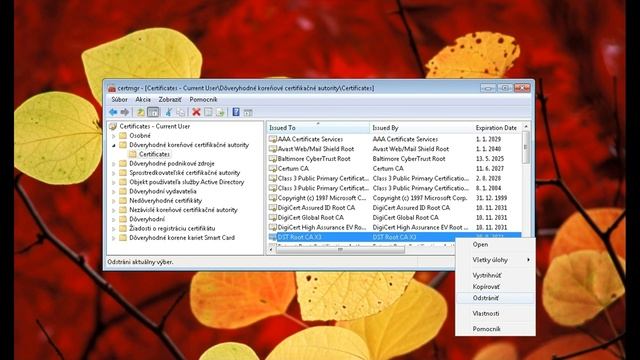
Task: Click the Certificates - Current User root icon
Action: pos(113,127)
